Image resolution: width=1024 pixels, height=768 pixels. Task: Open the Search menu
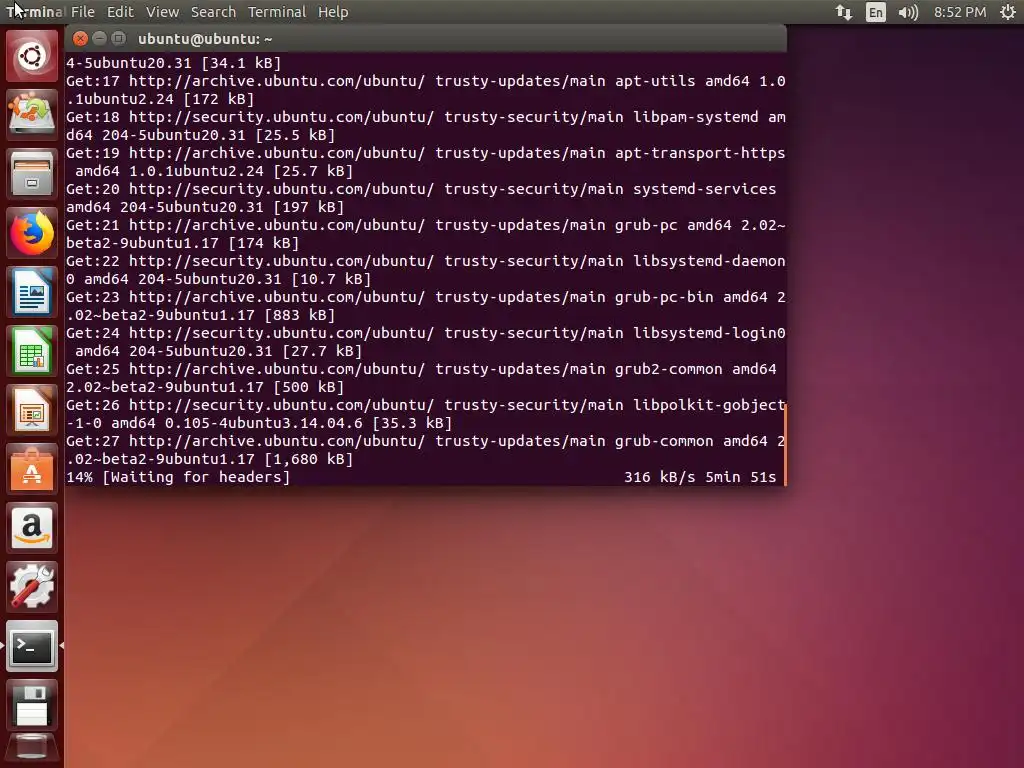(x=213, y=12)
